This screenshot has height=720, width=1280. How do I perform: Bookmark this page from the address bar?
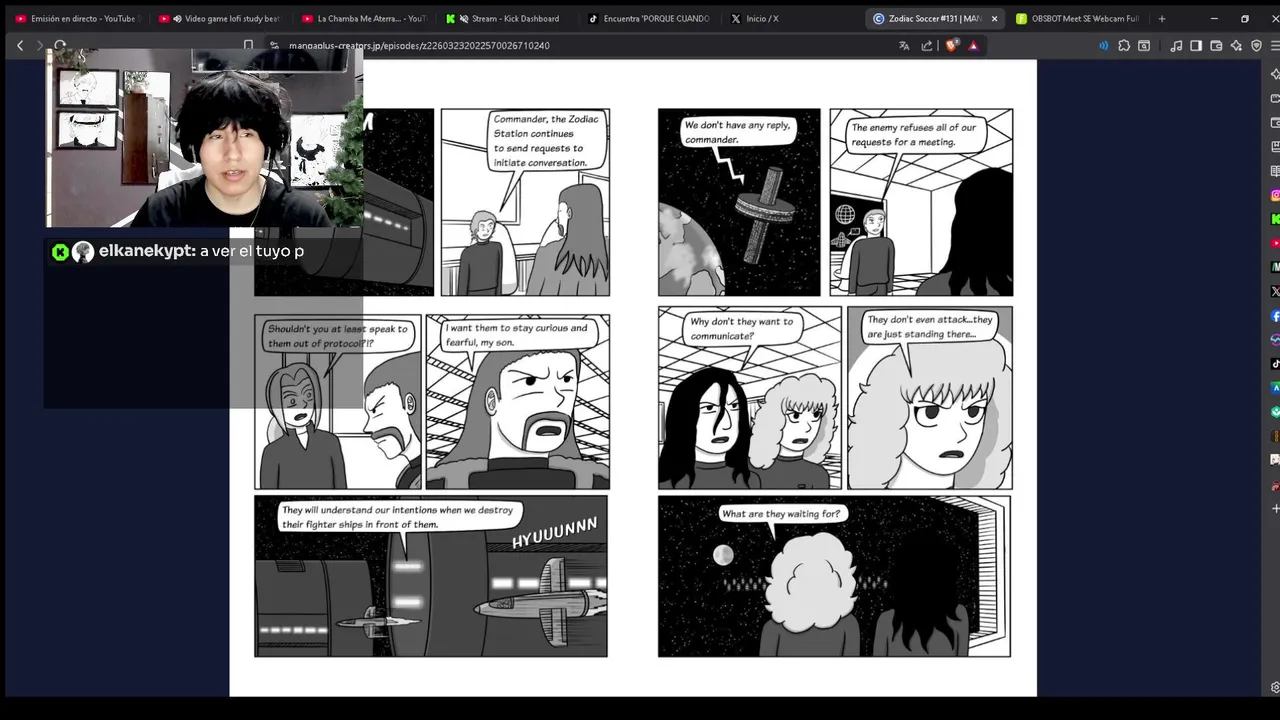click(x=248, y=45)
